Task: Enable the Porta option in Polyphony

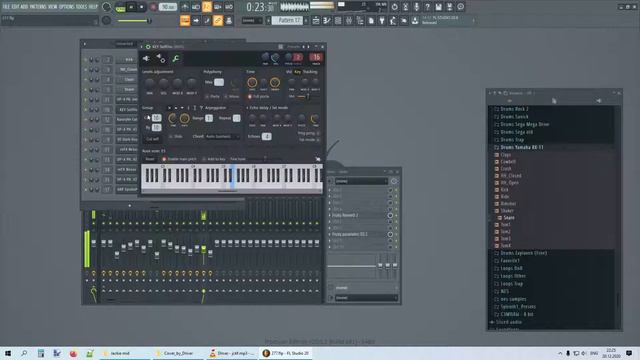Action: click(212, 97)
